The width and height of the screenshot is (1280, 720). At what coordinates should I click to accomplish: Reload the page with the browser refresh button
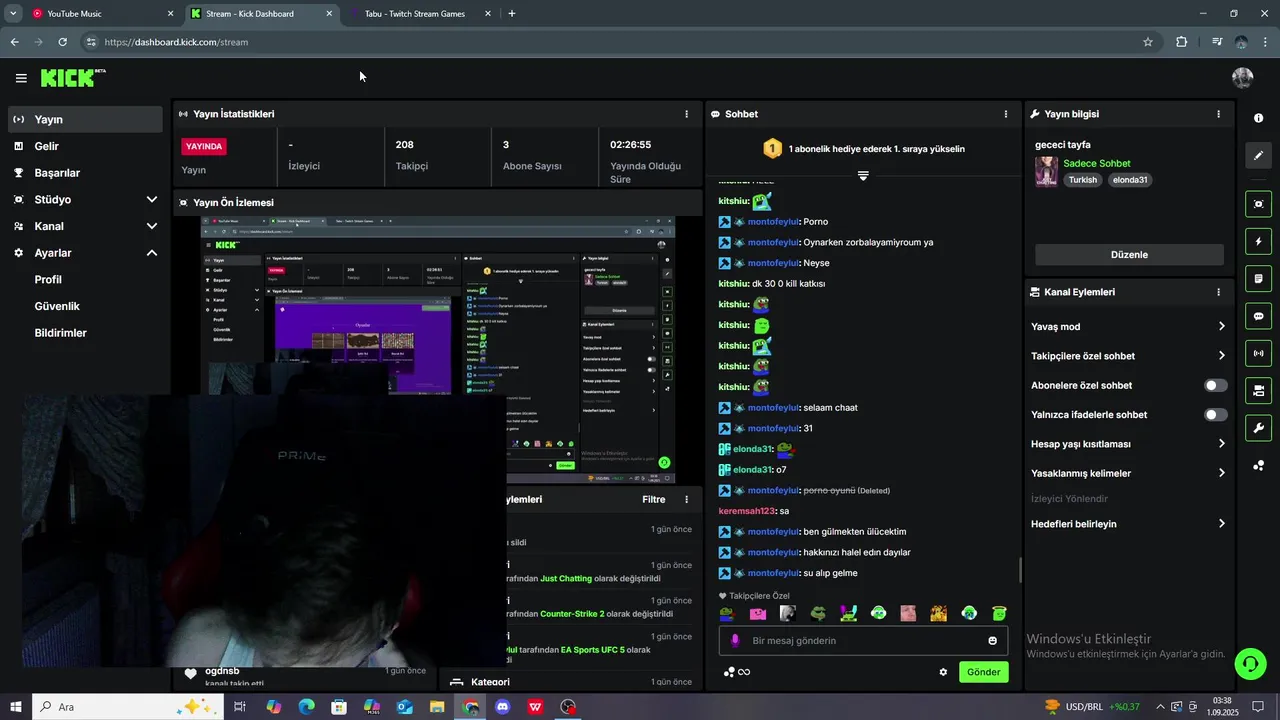coord(62,42)
